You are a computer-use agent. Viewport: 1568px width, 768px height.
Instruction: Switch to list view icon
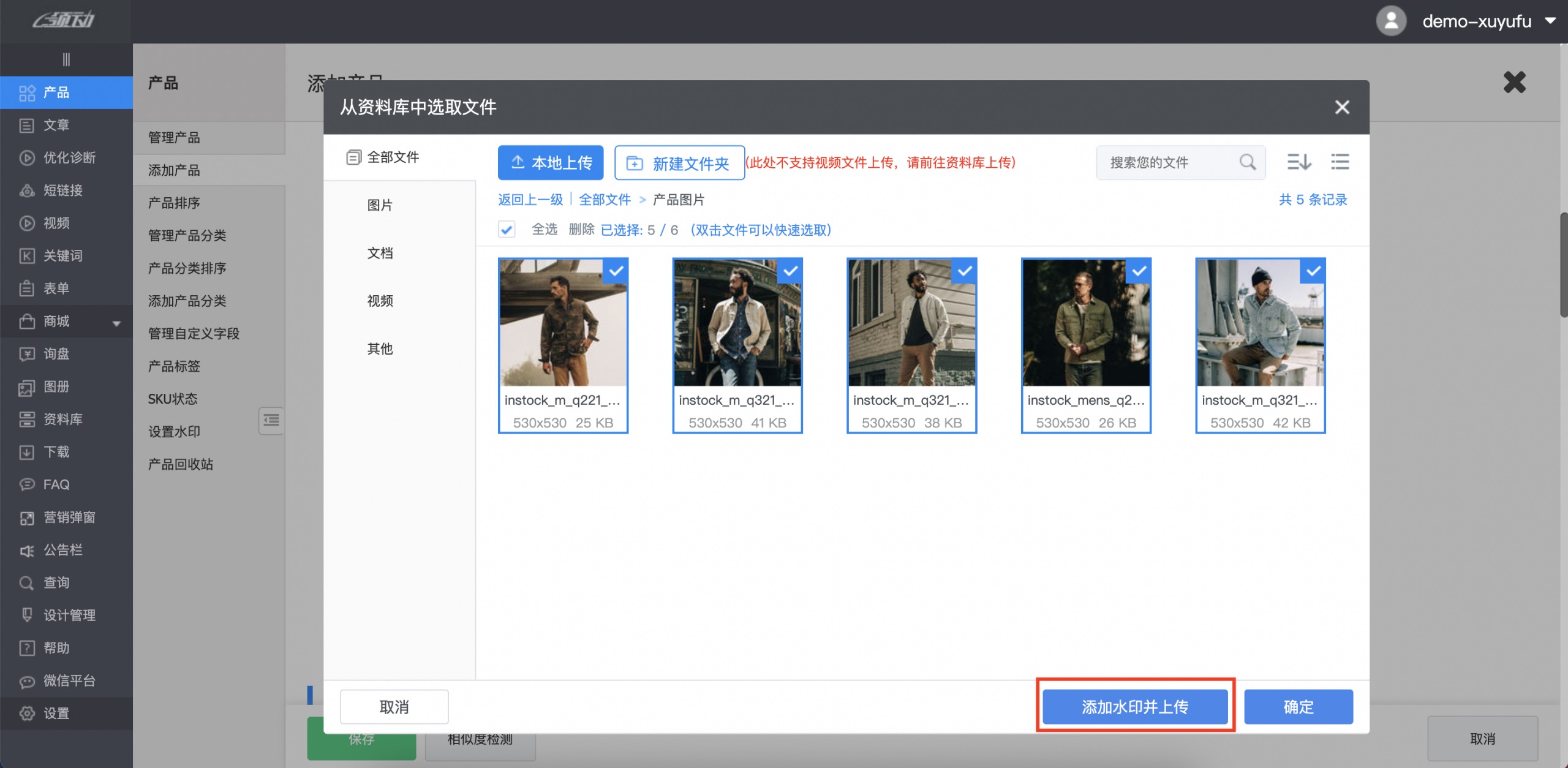click(x=1340, y=162)
